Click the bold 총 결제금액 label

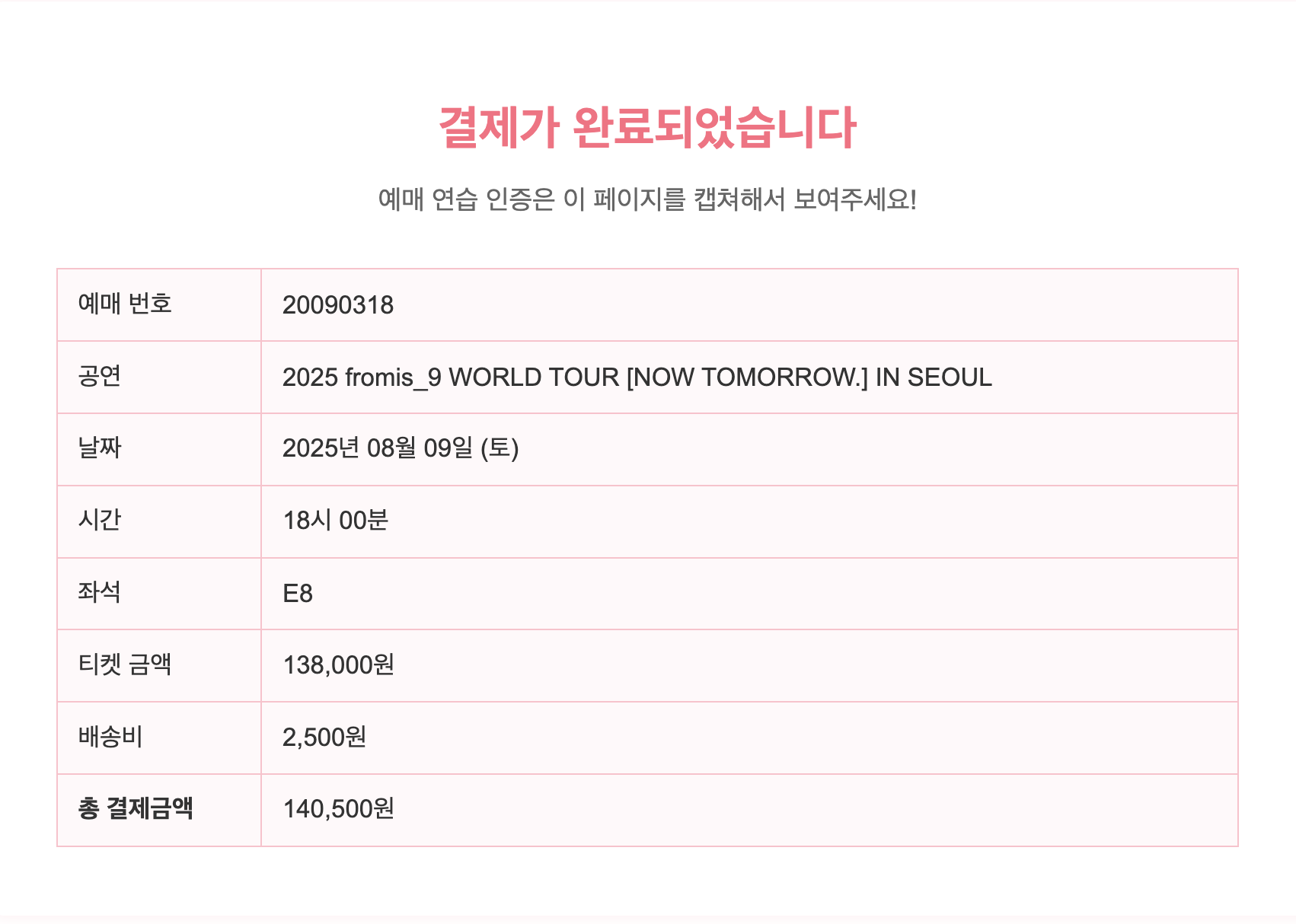tap(136, 808)
